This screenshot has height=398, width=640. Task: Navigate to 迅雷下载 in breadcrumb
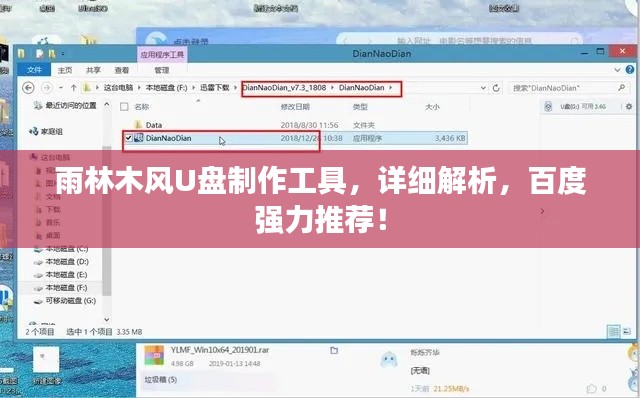[215, 87]
